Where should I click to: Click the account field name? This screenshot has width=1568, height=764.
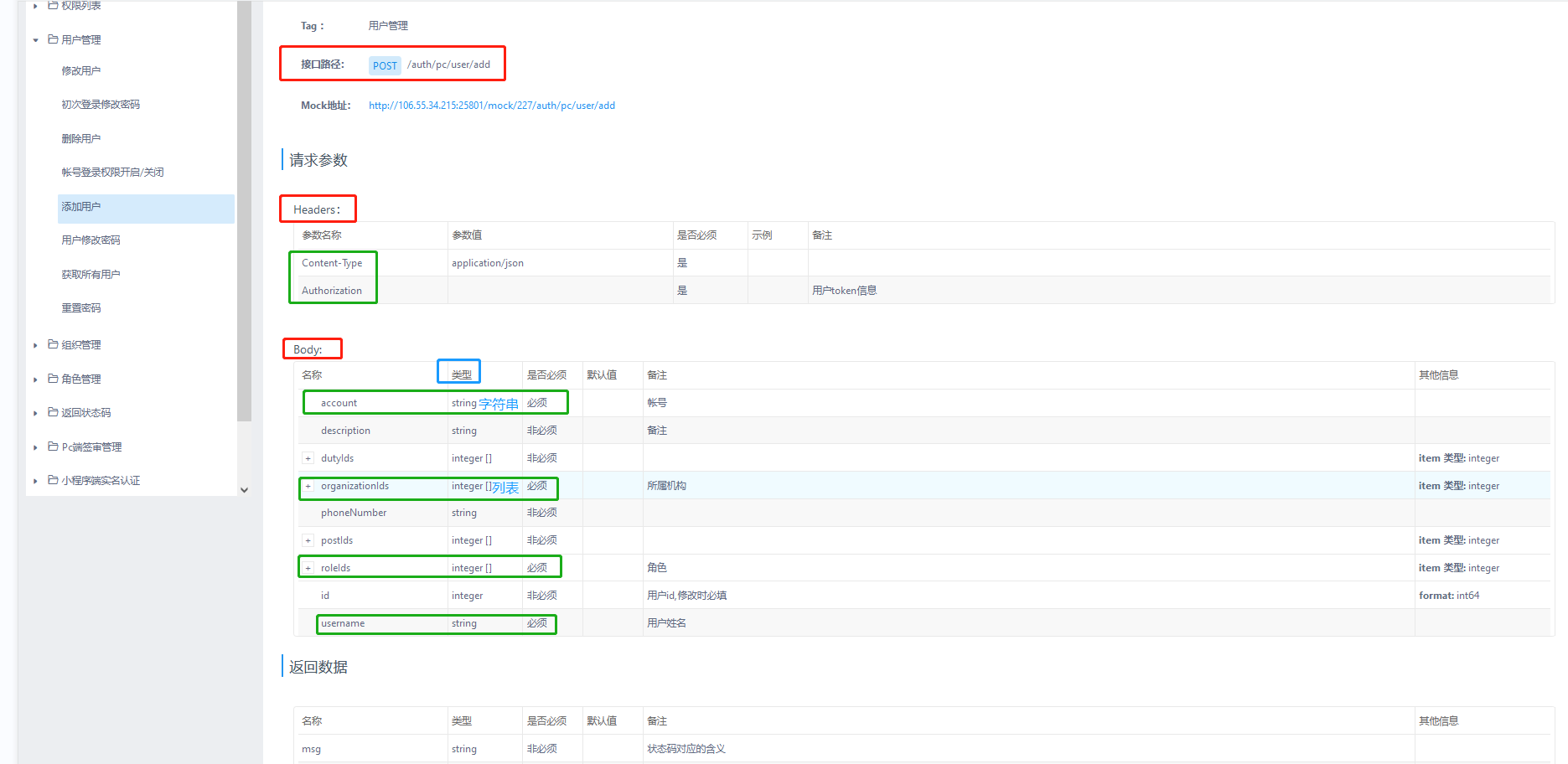tap(339, 403)
